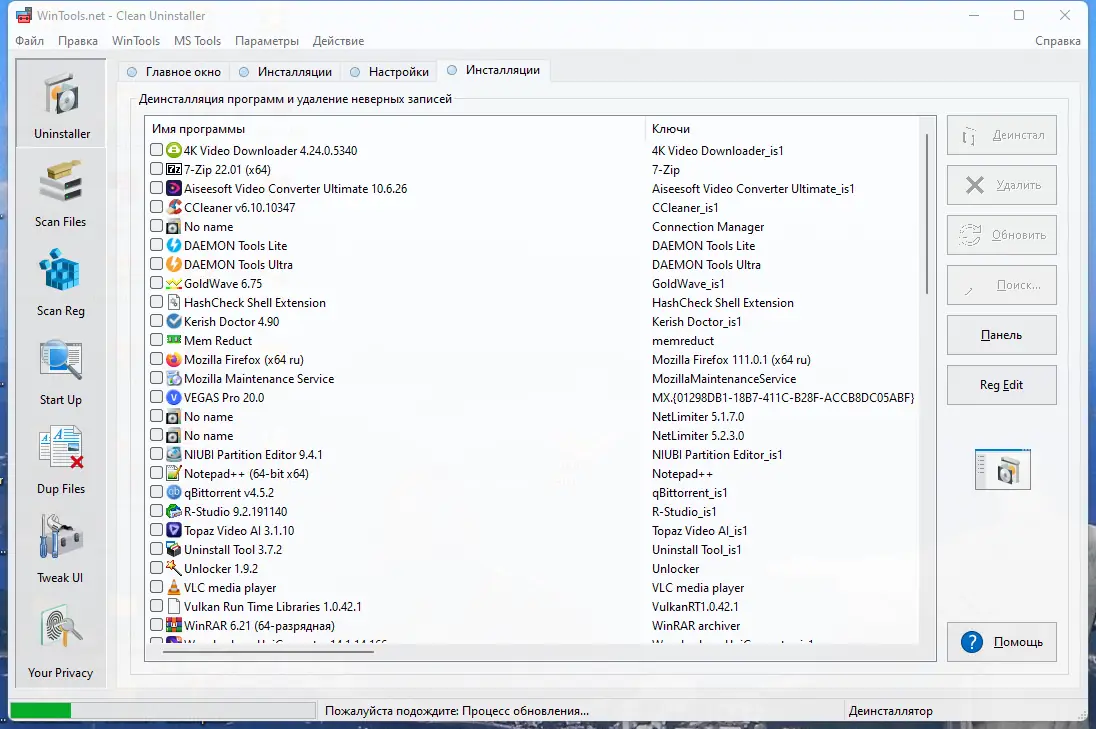
Task: Select the Главное окно radio tab
Action: (174, 71)
